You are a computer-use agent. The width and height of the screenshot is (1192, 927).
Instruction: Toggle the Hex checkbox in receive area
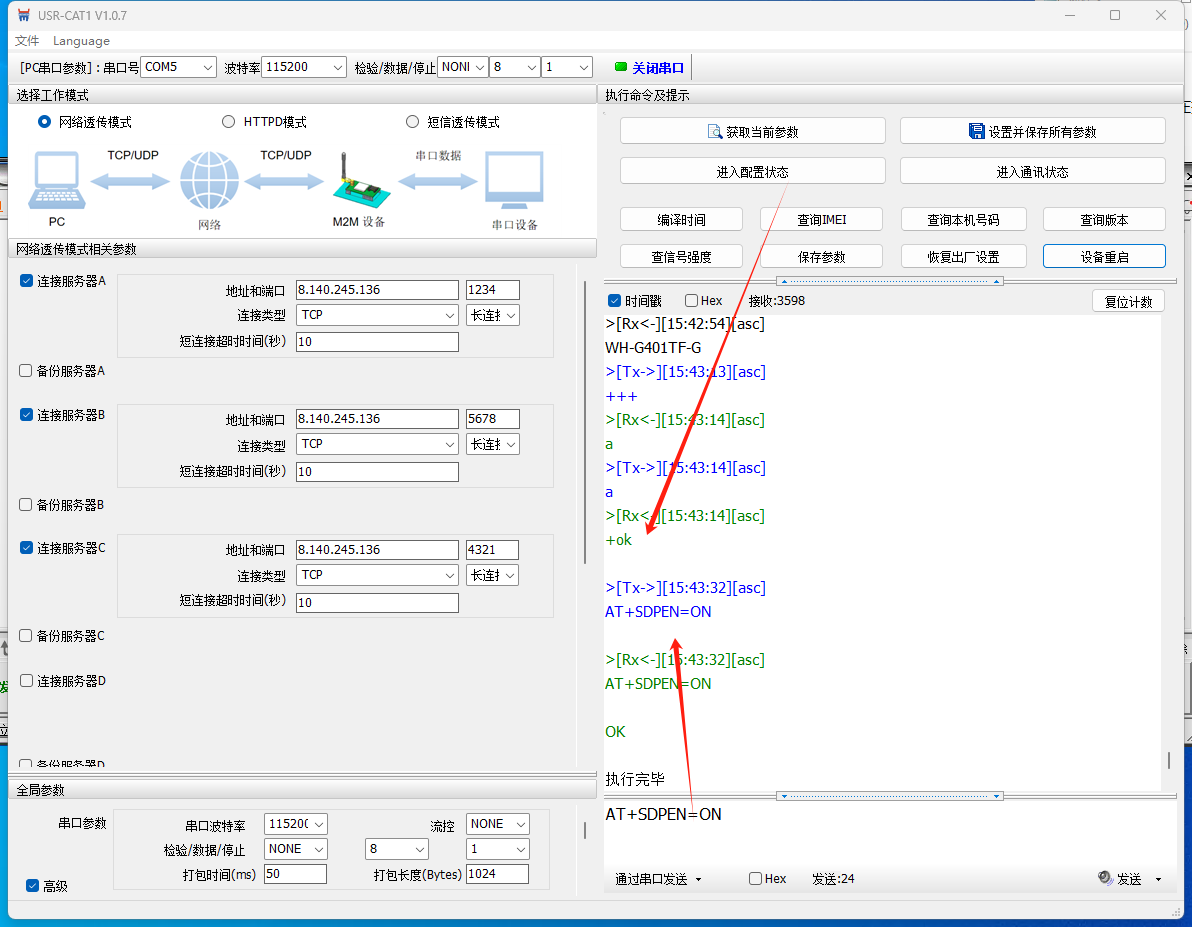[x=691, y=300]
